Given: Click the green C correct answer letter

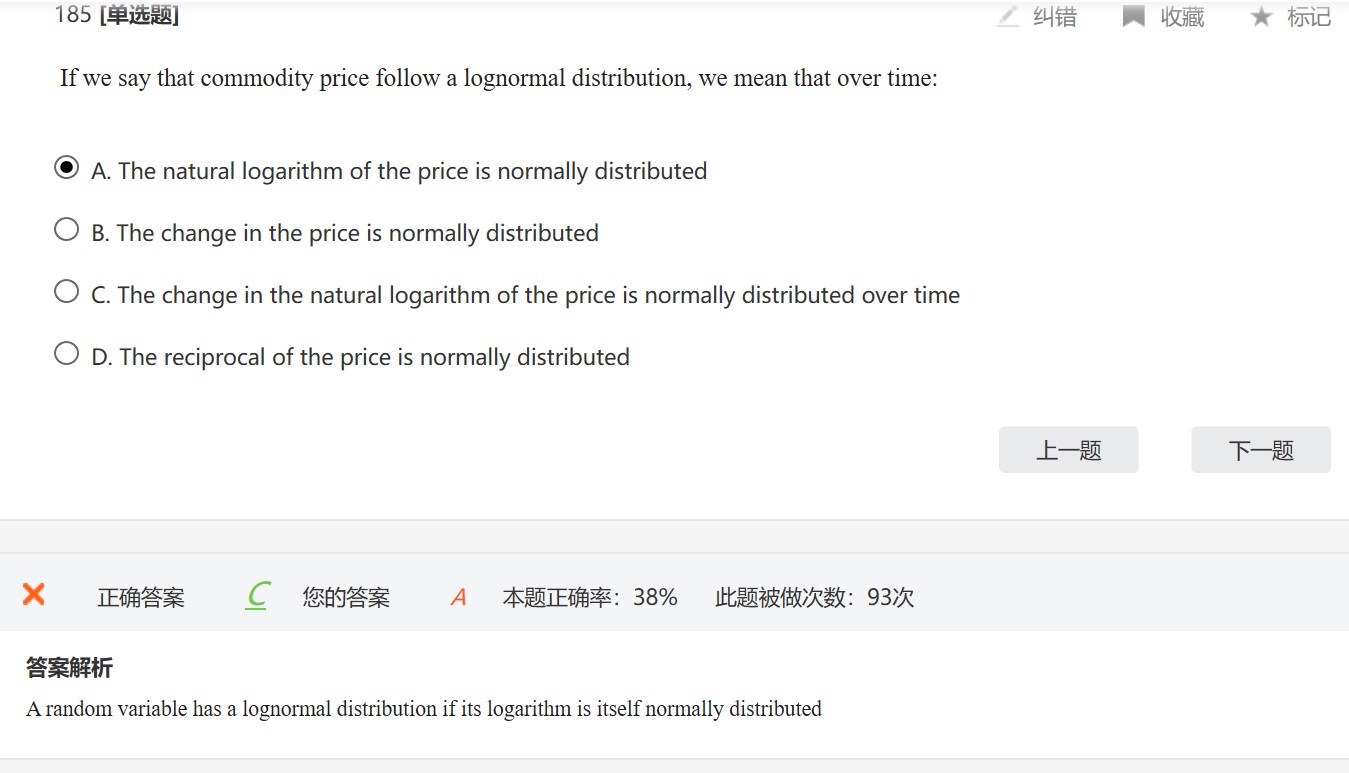Looking at the screenshot, I should tap(257, 596).
